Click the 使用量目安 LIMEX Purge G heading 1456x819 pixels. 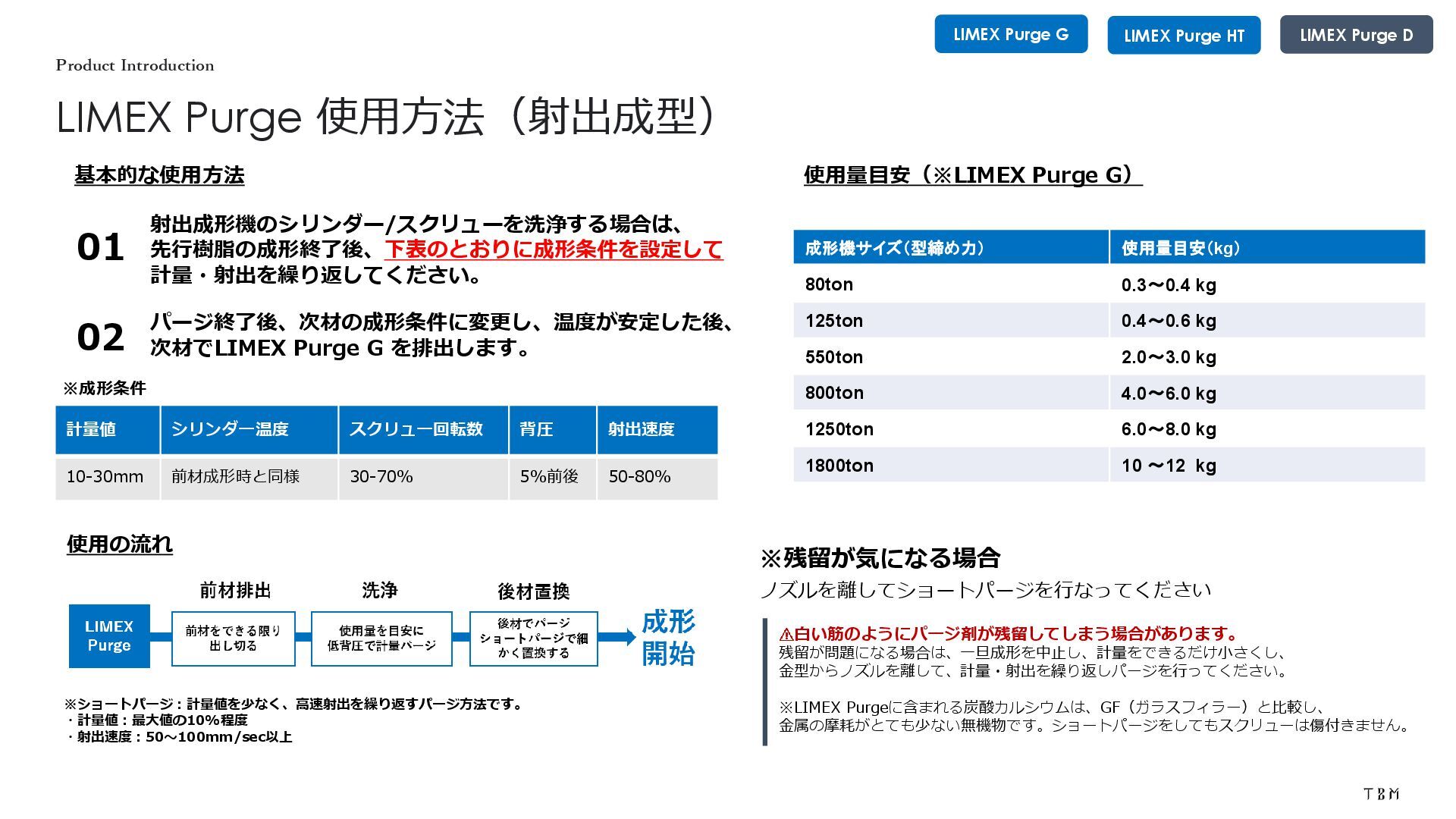[x=973, y=175]
